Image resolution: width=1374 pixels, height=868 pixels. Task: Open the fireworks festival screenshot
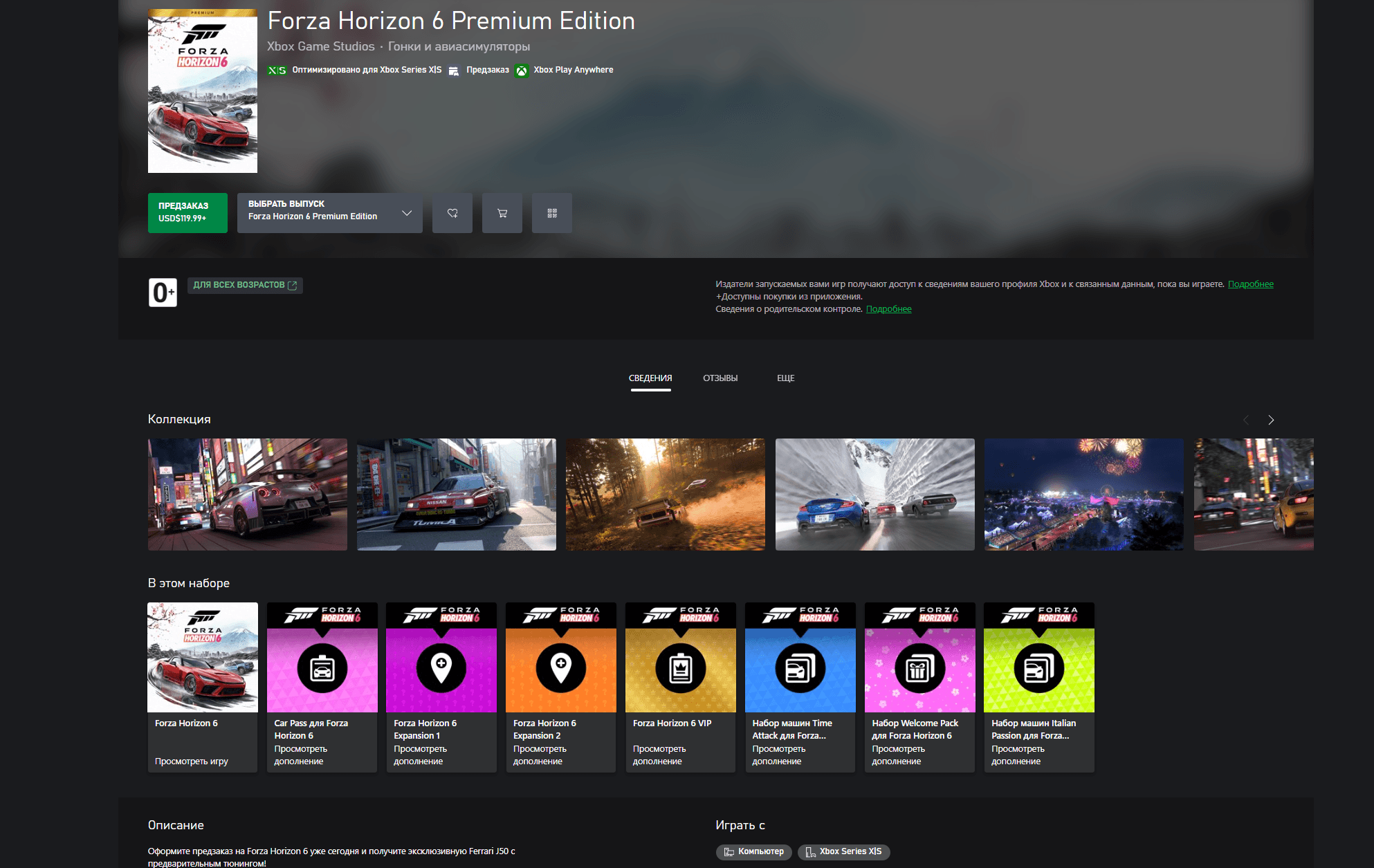click(x=1084, y=495)
